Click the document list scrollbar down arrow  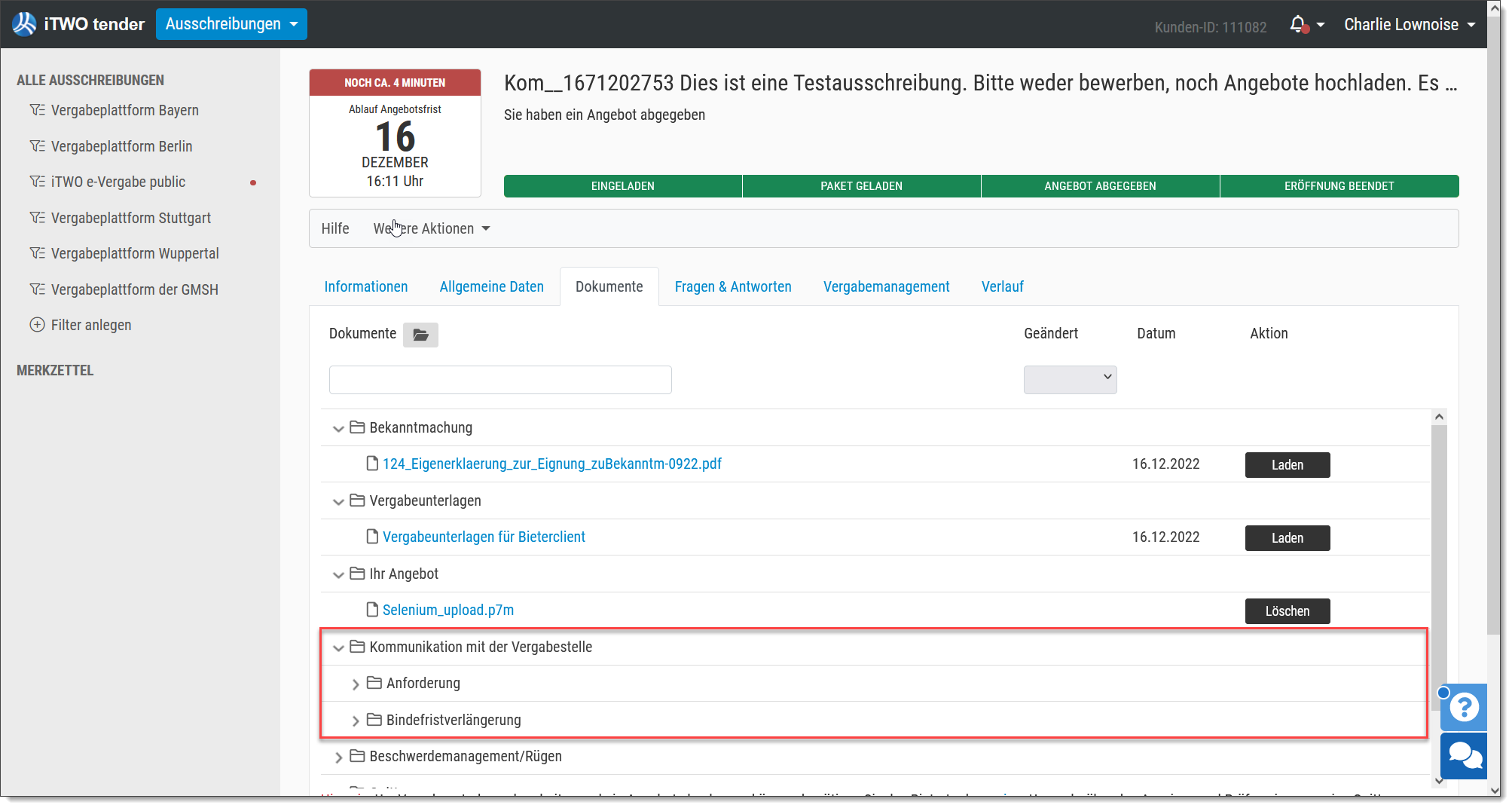(1439, 781)
